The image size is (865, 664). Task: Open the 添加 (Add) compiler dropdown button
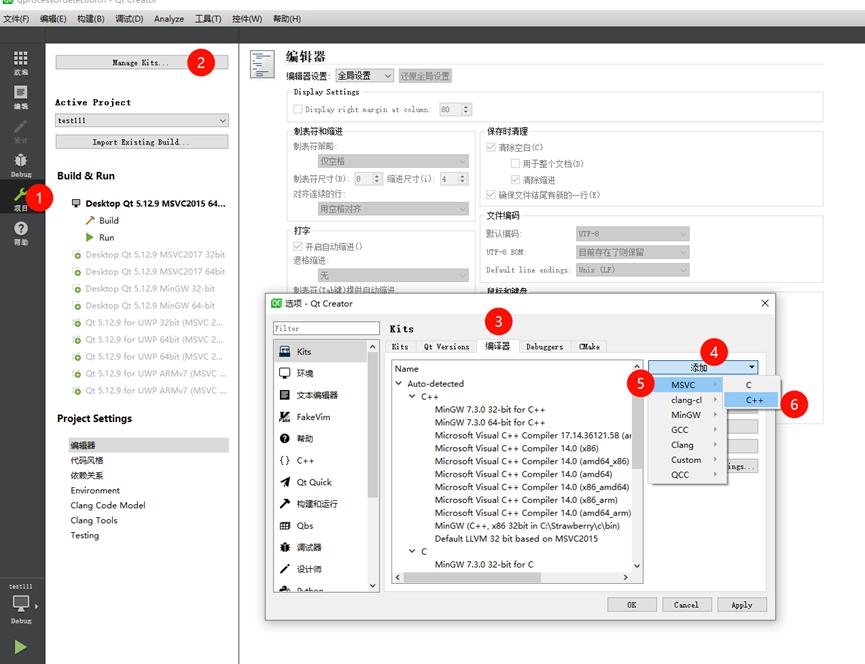point(703,367)
